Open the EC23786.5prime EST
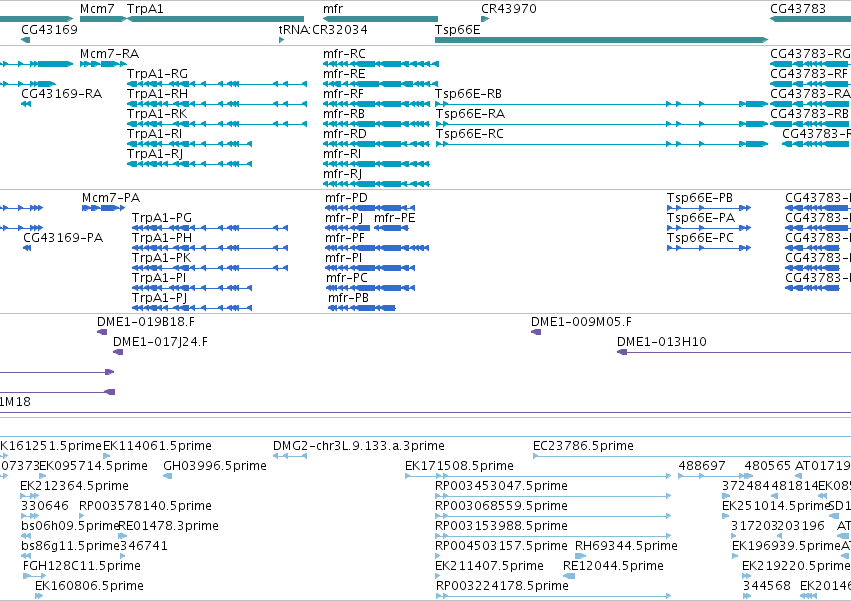The image size is (851, 601). click(583, 446)
